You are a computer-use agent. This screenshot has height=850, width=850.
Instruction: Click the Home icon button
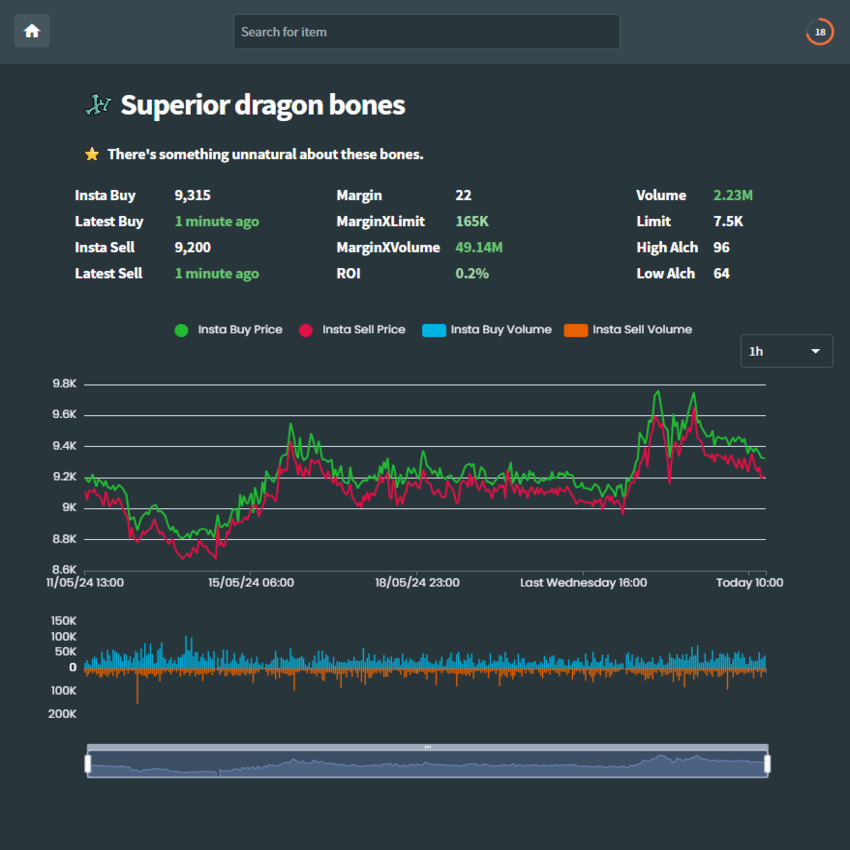(x=32, y=31)
